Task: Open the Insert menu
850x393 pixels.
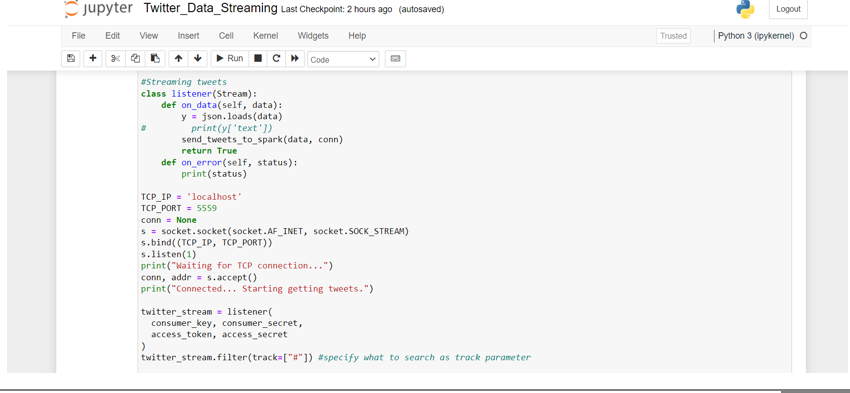Action: click(188, 36)
